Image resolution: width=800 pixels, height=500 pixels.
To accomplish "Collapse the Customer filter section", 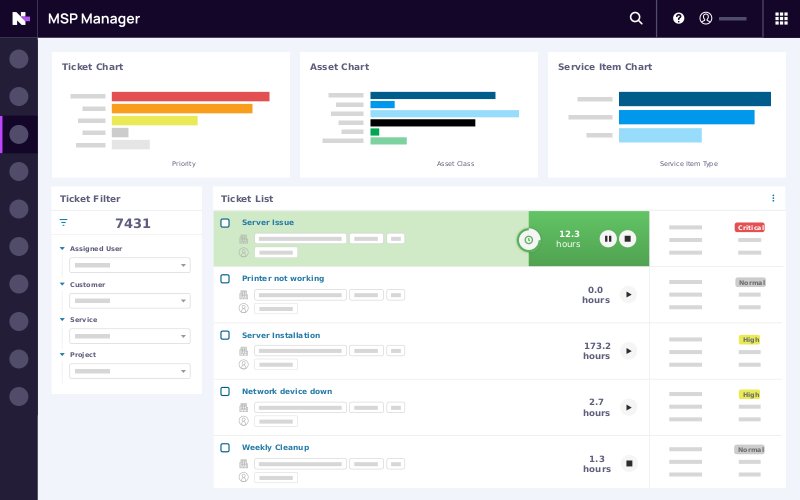I will tap(62, 284).
